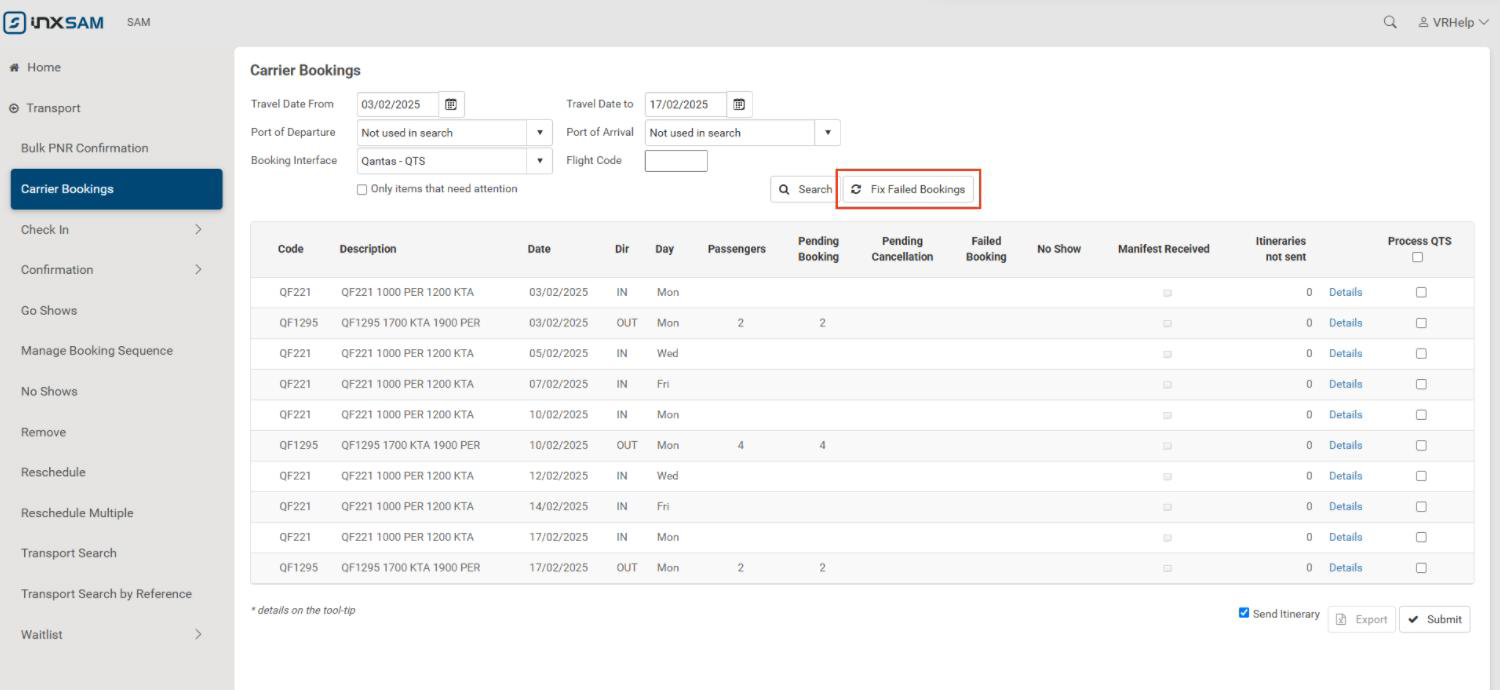This screenshot has height=690, width=1500.
Task: Open Remove in sidebar
Action: (43, 432)
